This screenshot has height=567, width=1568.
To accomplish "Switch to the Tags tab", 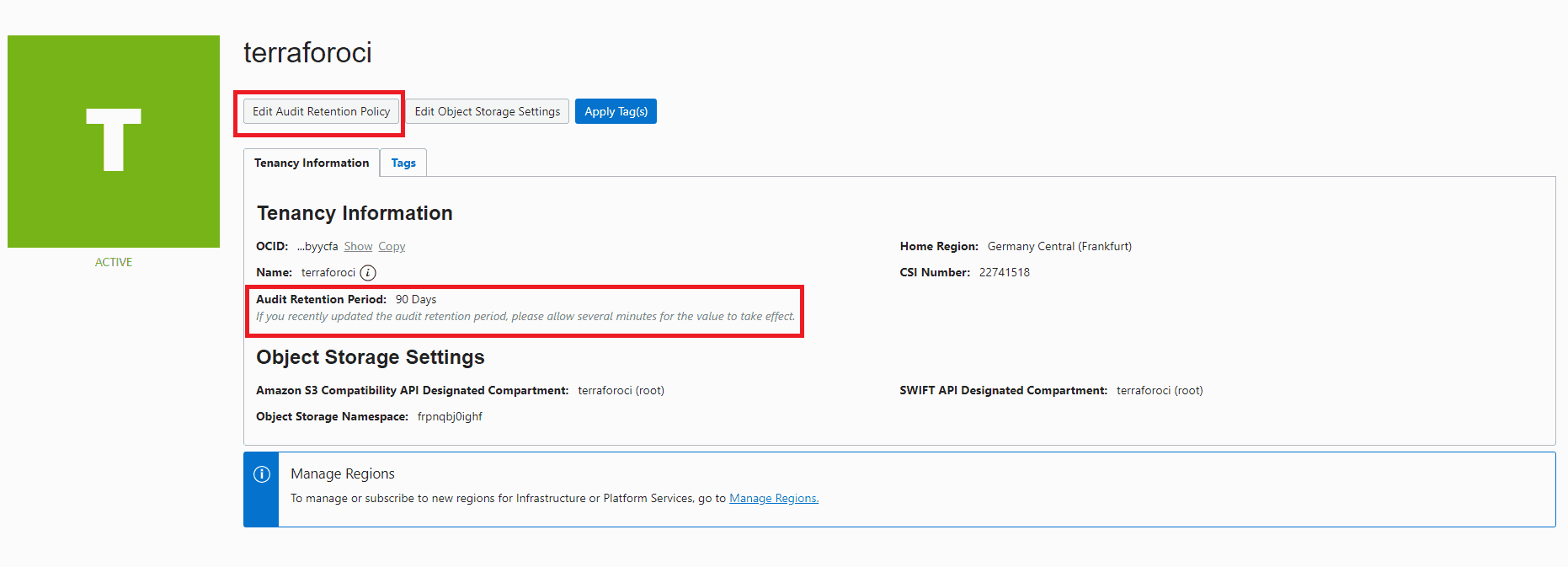I will tap(403, 163).
